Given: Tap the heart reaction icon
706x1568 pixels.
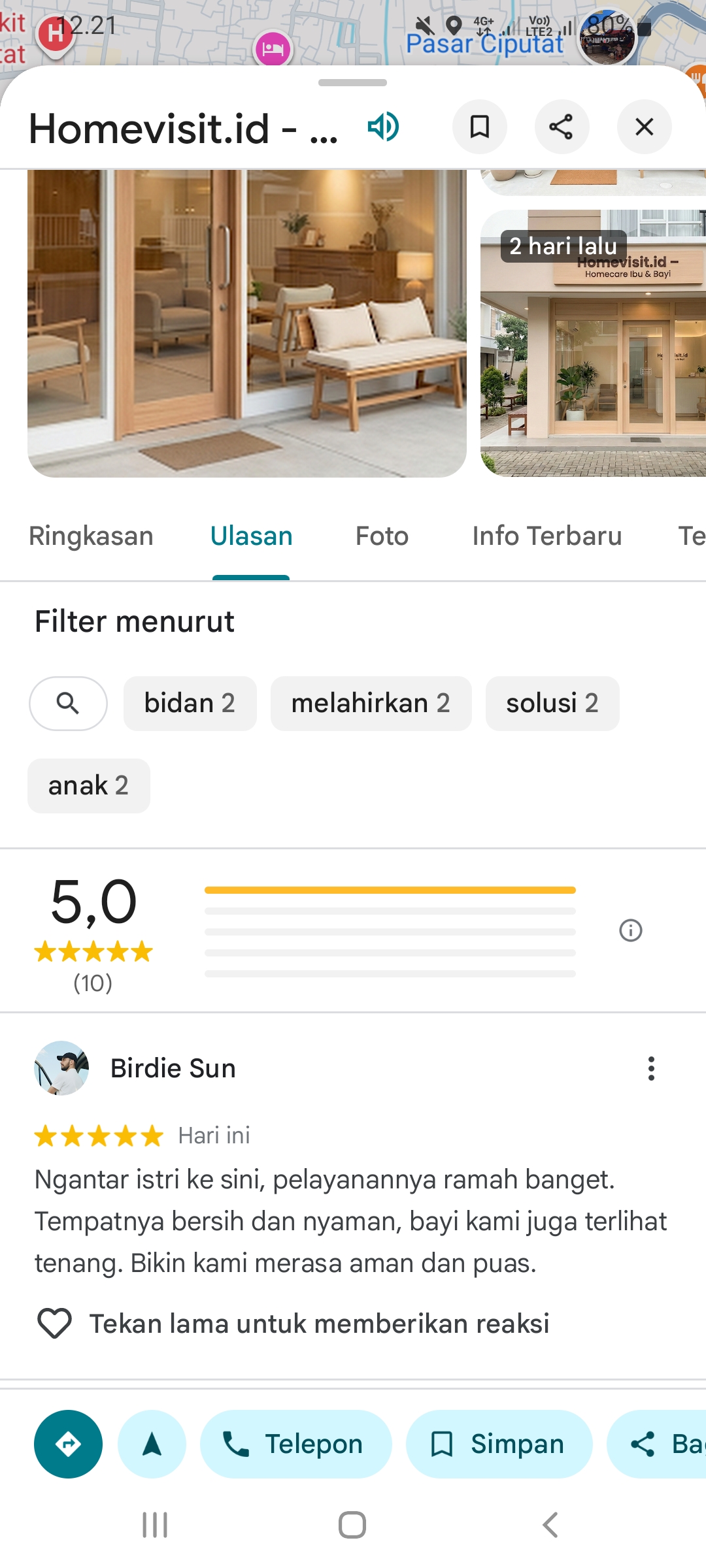Looking at the screenshot, I should coord(54,1324).
